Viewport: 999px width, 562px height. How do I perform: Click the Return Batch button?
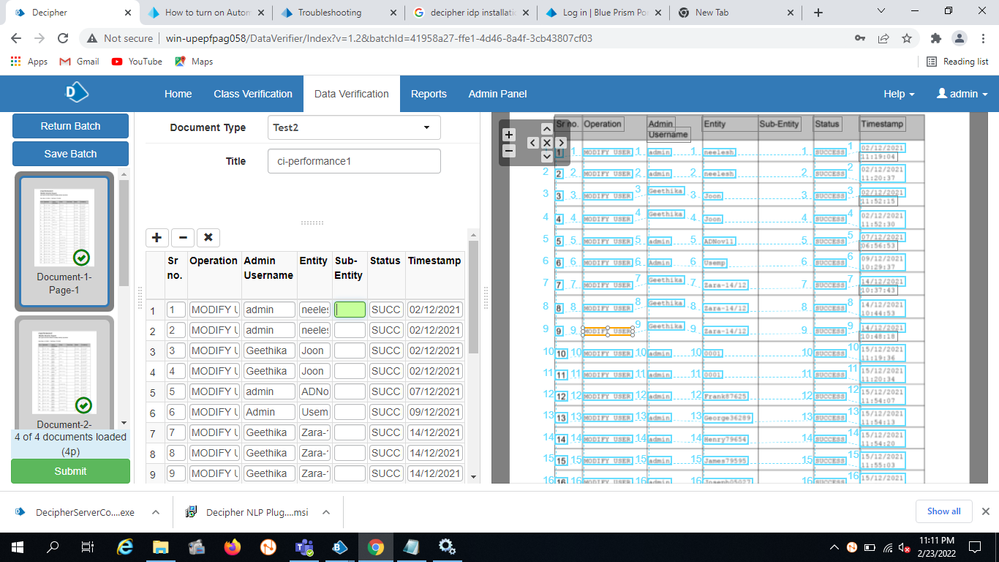point(70,126)
